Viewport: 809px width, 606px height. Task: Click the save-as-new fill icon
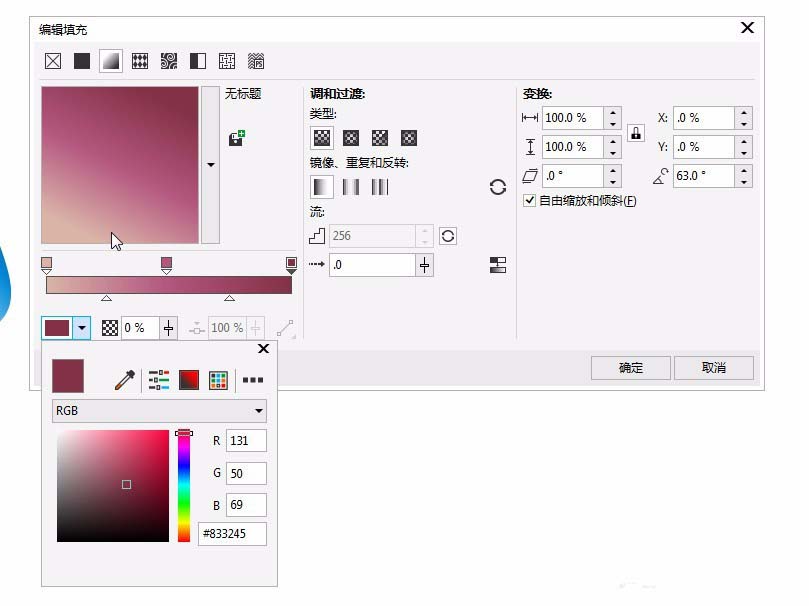point(237,138)
